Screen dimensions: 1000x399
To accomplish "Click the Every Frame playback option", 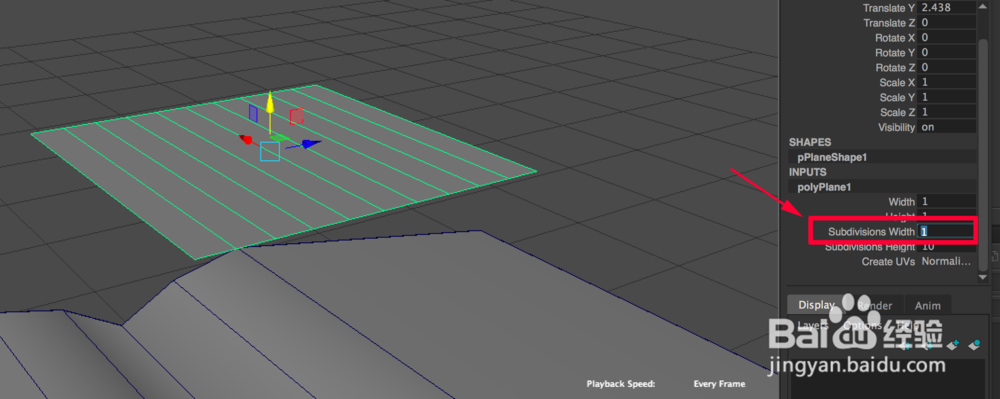I will pyautogui.click(x=719, y=384).
